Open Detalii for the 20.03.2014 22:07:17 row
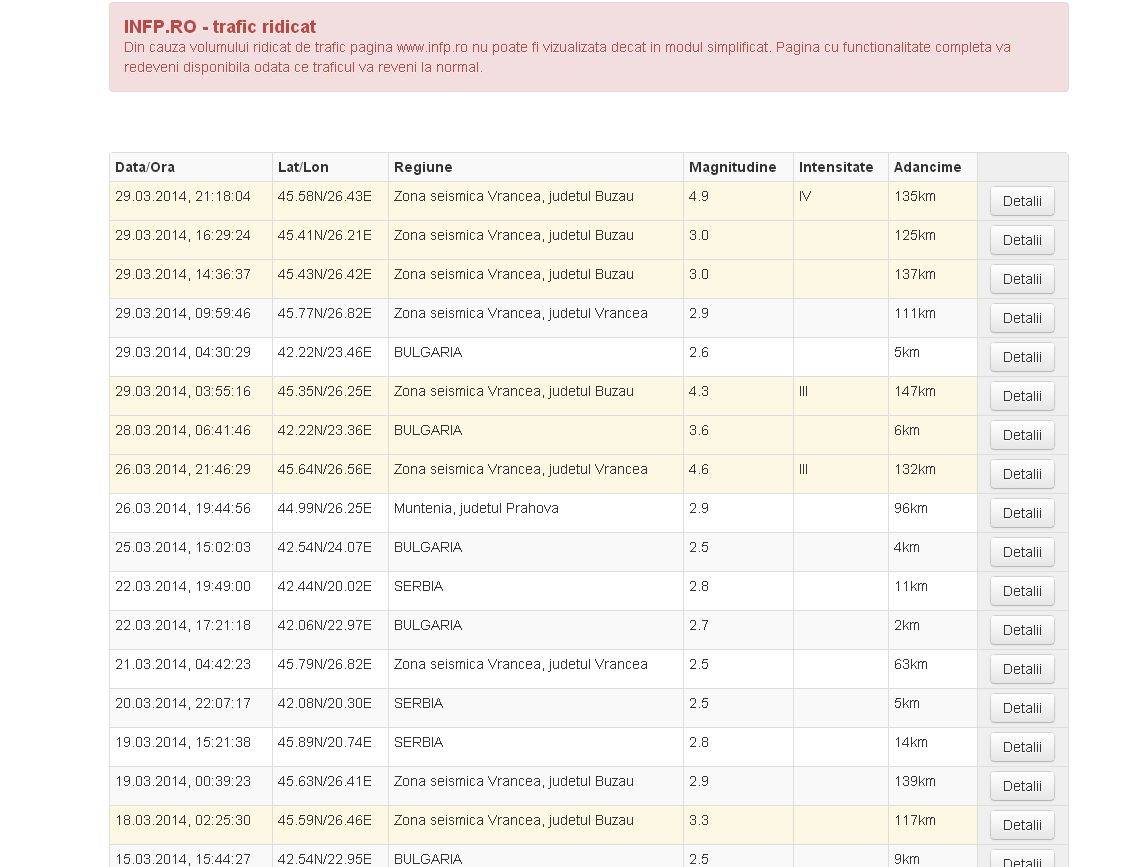Viewport: 1124px width, 867px height. pos(1021,708)
